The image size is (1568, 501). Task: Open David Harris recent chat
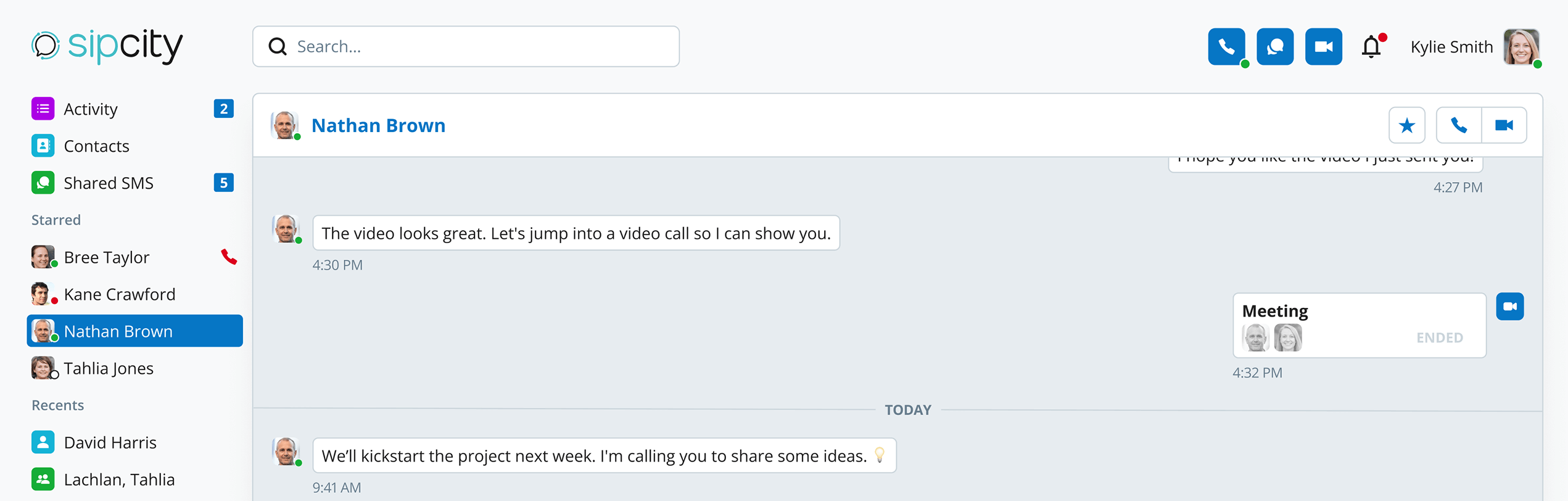tap(110, 442)
